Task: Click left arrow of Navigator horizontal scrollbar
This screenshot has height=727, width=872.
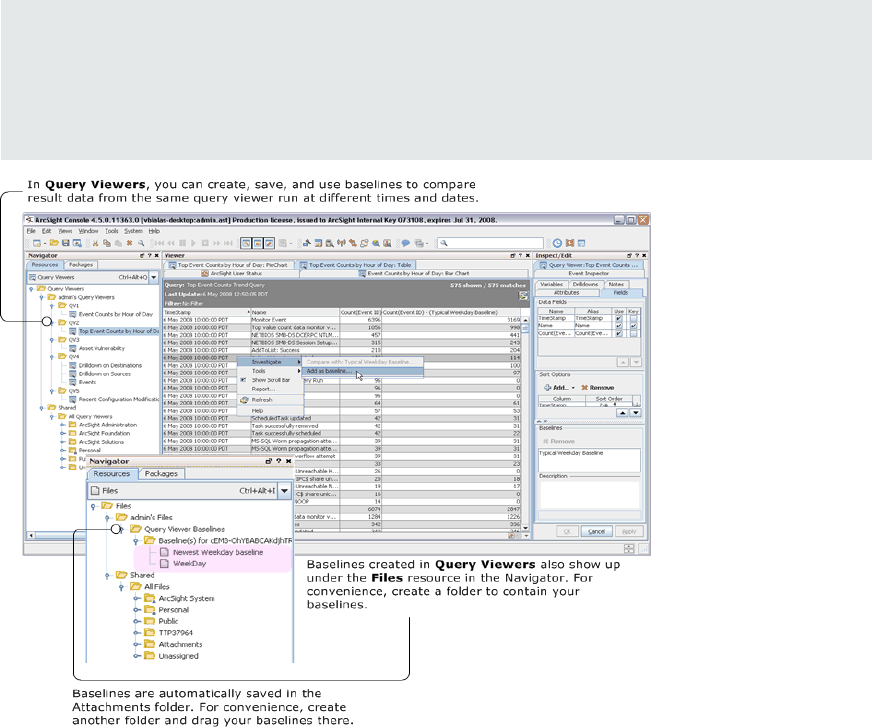Action: coord(31,536)
